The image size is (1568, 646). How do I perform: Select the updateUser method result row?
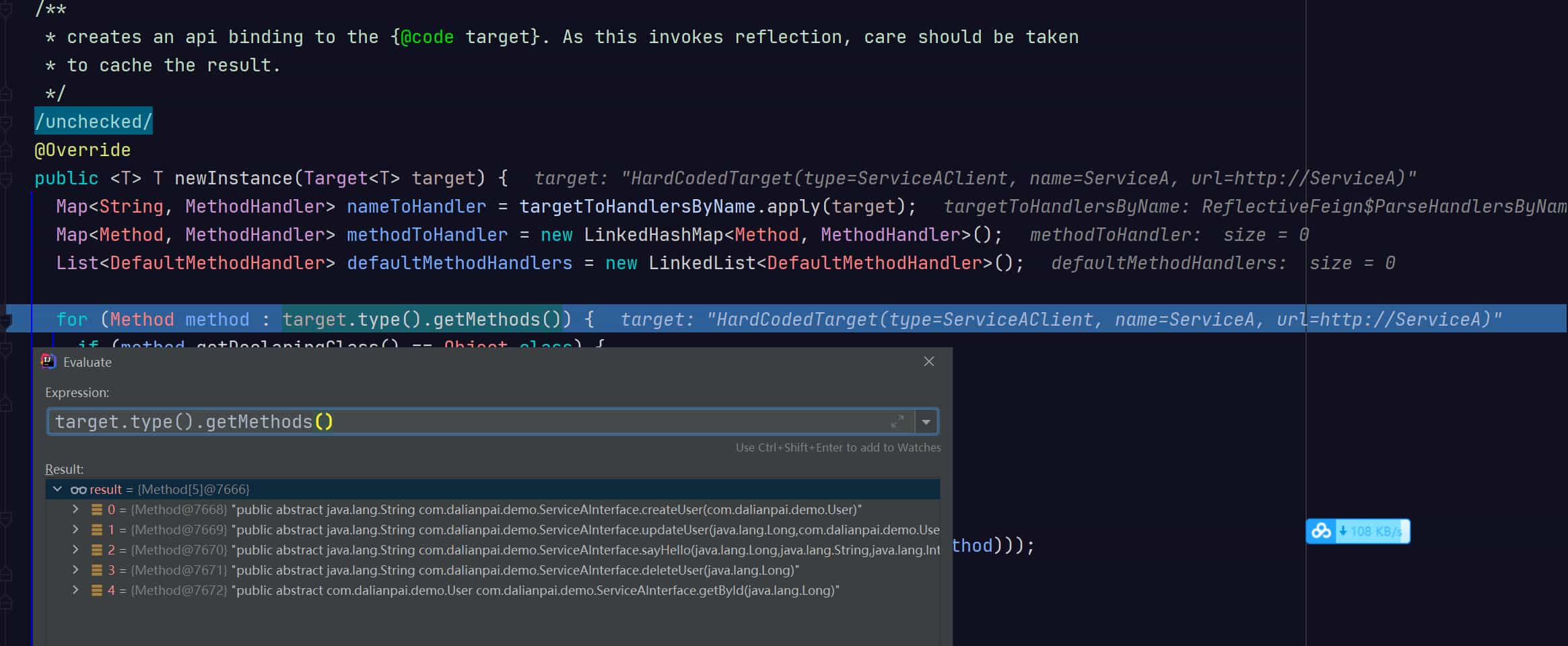[x=493, y=530]
